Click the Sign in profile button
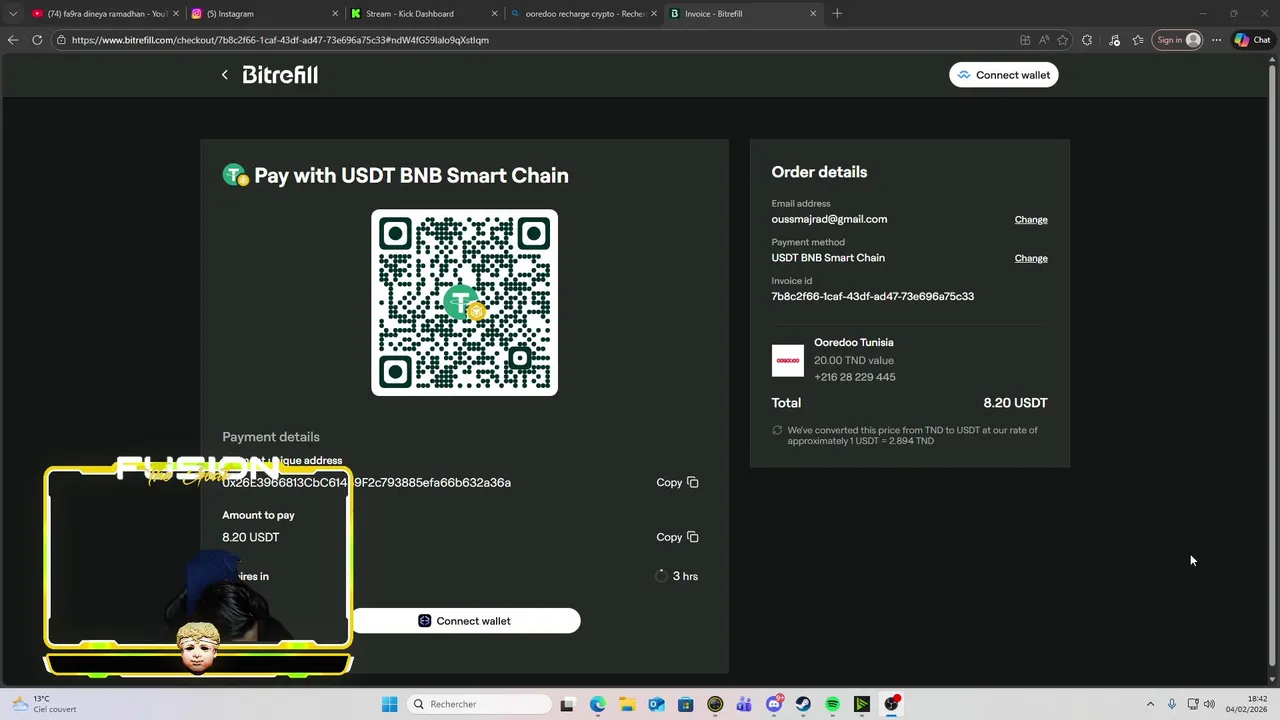 tap(1178, 40)
